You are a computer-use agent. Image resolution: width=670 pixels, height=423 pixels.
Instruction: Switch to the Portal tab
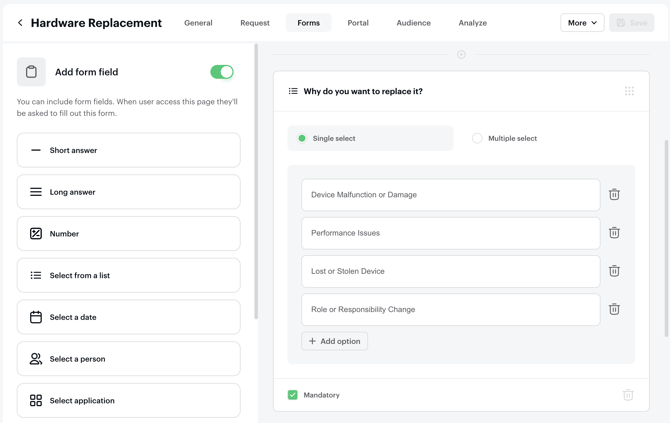point(357,23)
